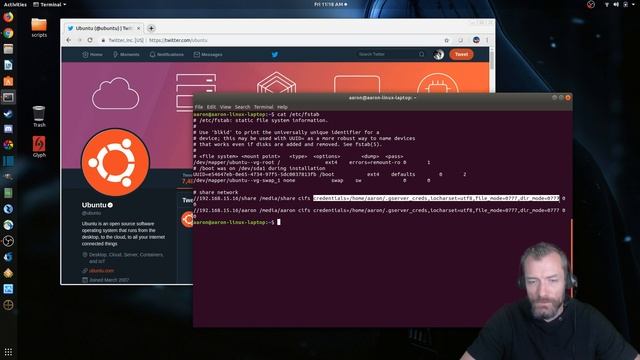Open Ubuntu Software from the dock
The width and height of the screenshot is (640, 360).
(8, 81)
